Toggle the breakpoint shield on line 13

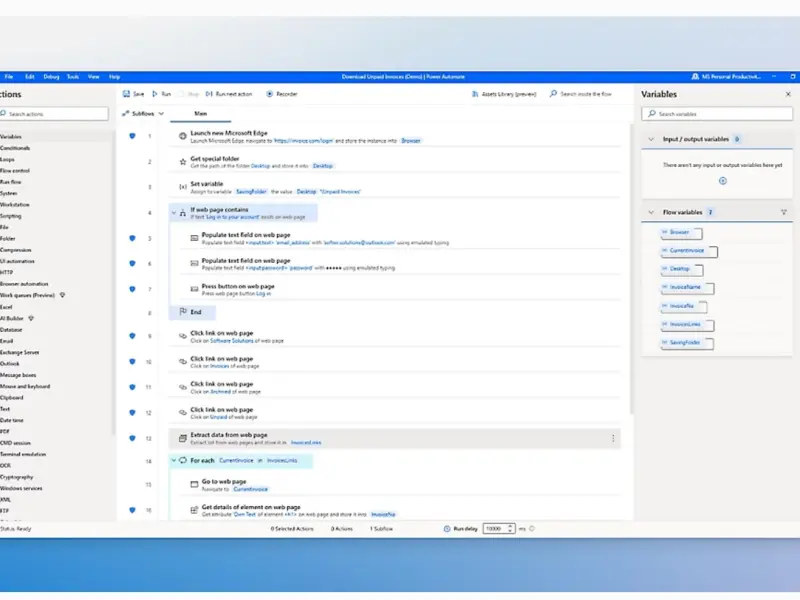click(x=132, y=438)
